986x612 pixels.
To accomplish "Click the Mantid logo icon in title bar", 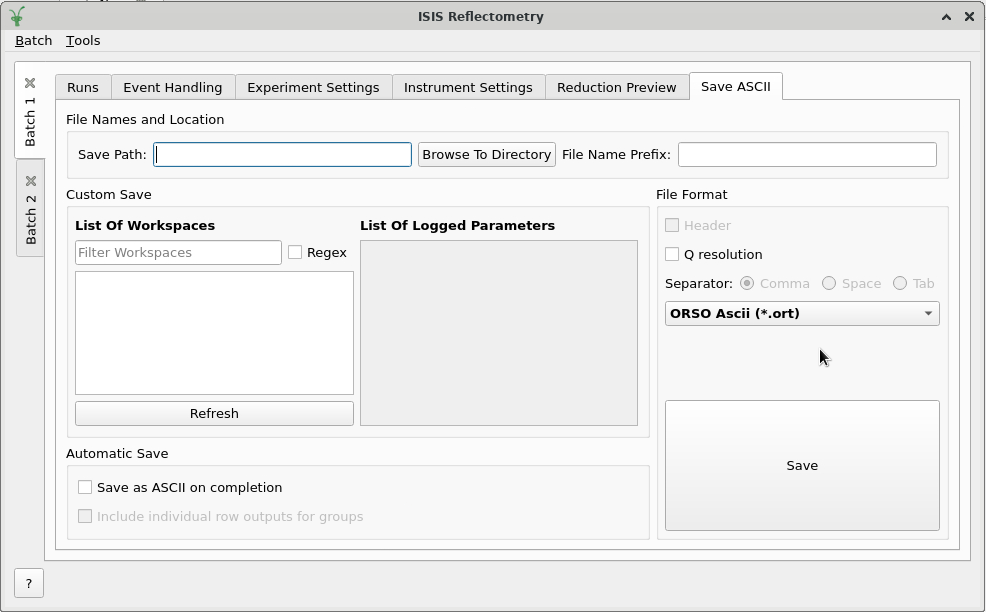I will point(17,16).
